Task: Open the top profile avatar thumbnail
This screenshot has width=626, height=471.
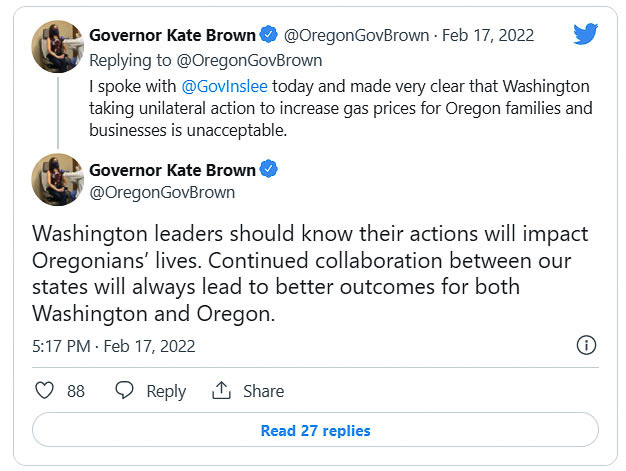Action: tap(58, 47)
